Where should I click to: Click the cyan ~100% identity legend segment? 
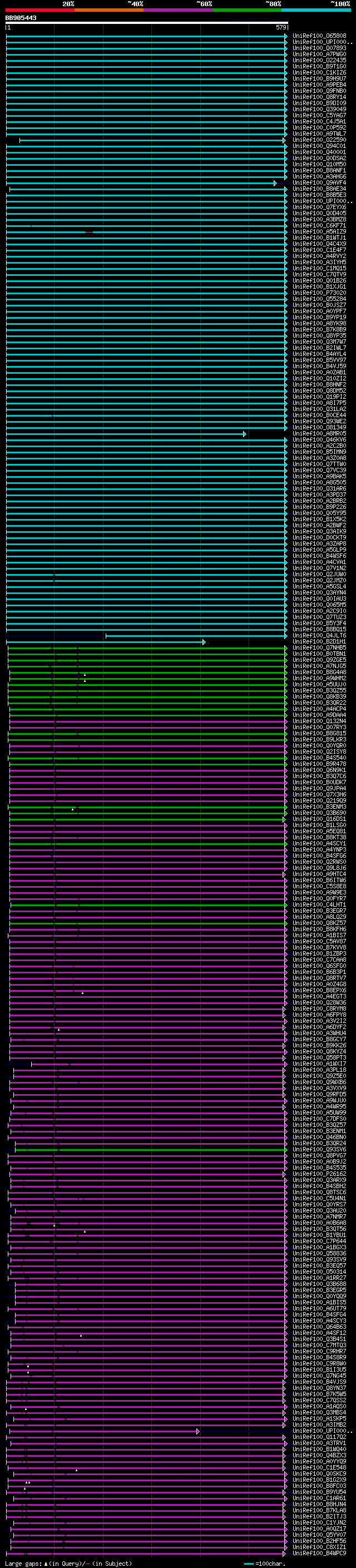tap(316, 10)
